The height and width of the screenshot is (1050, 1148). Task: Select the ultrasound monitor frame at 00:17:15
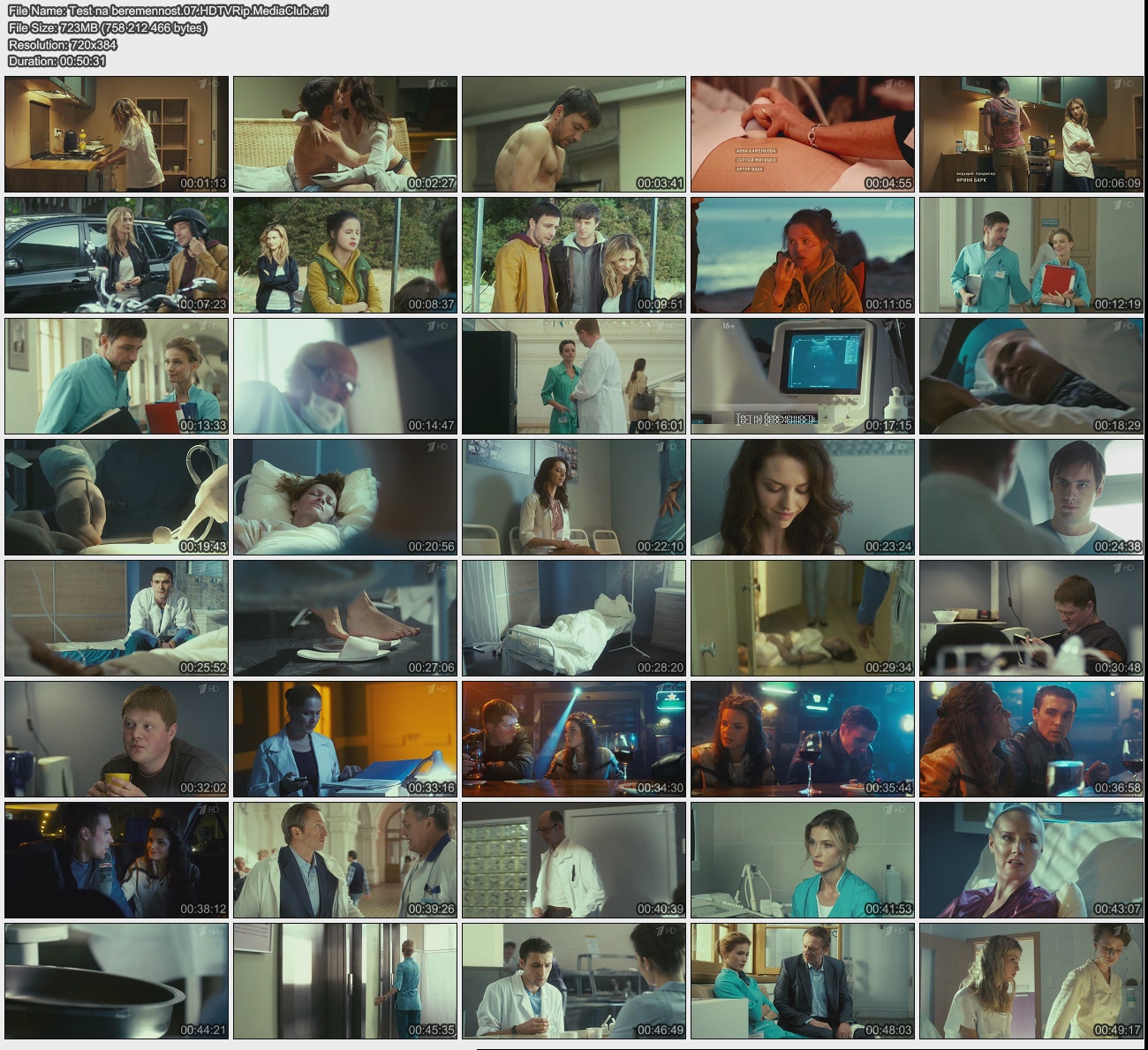[803, 376]
